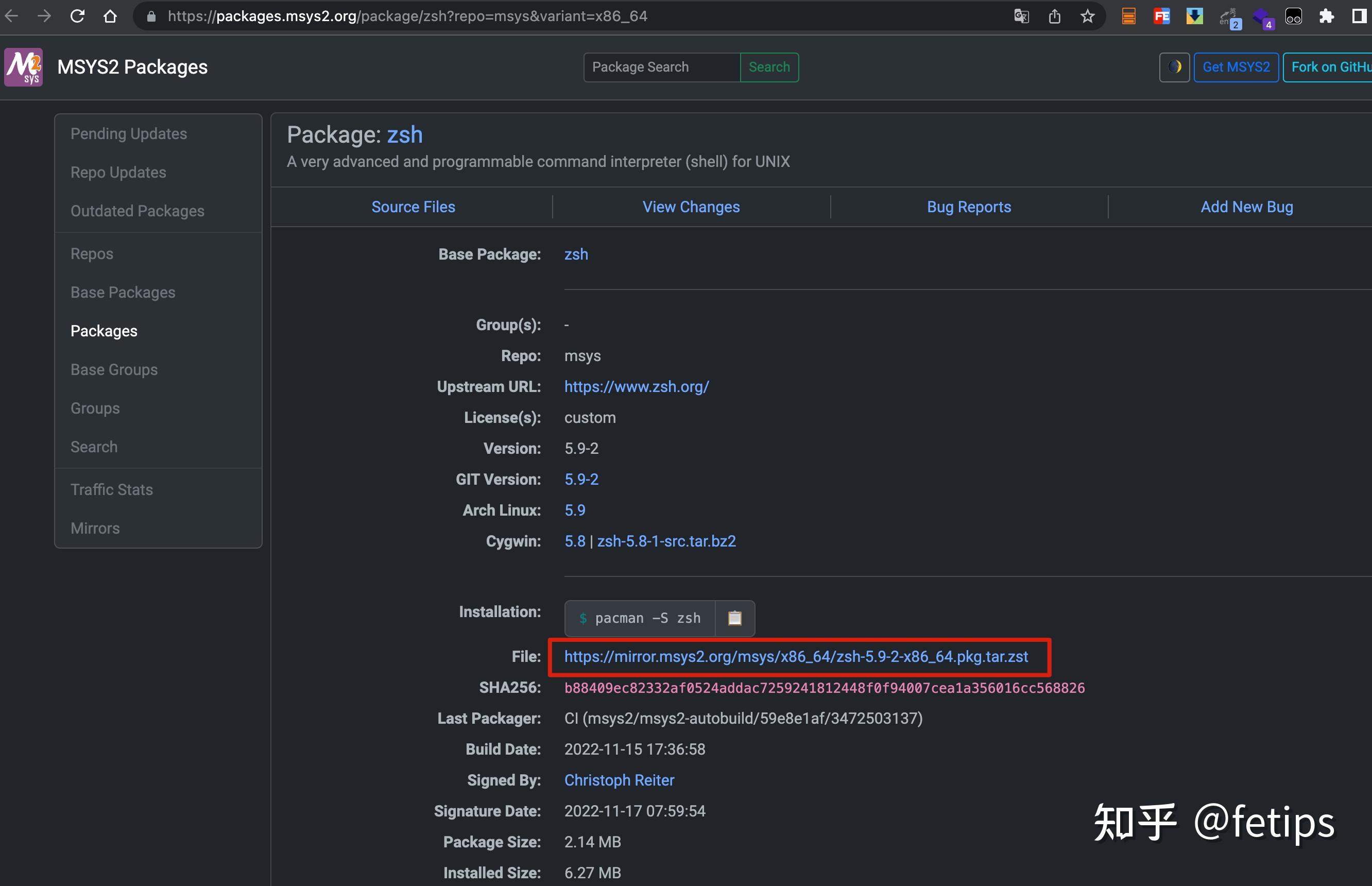
Task: Open Source Files tab link
Action: (413, 207)
